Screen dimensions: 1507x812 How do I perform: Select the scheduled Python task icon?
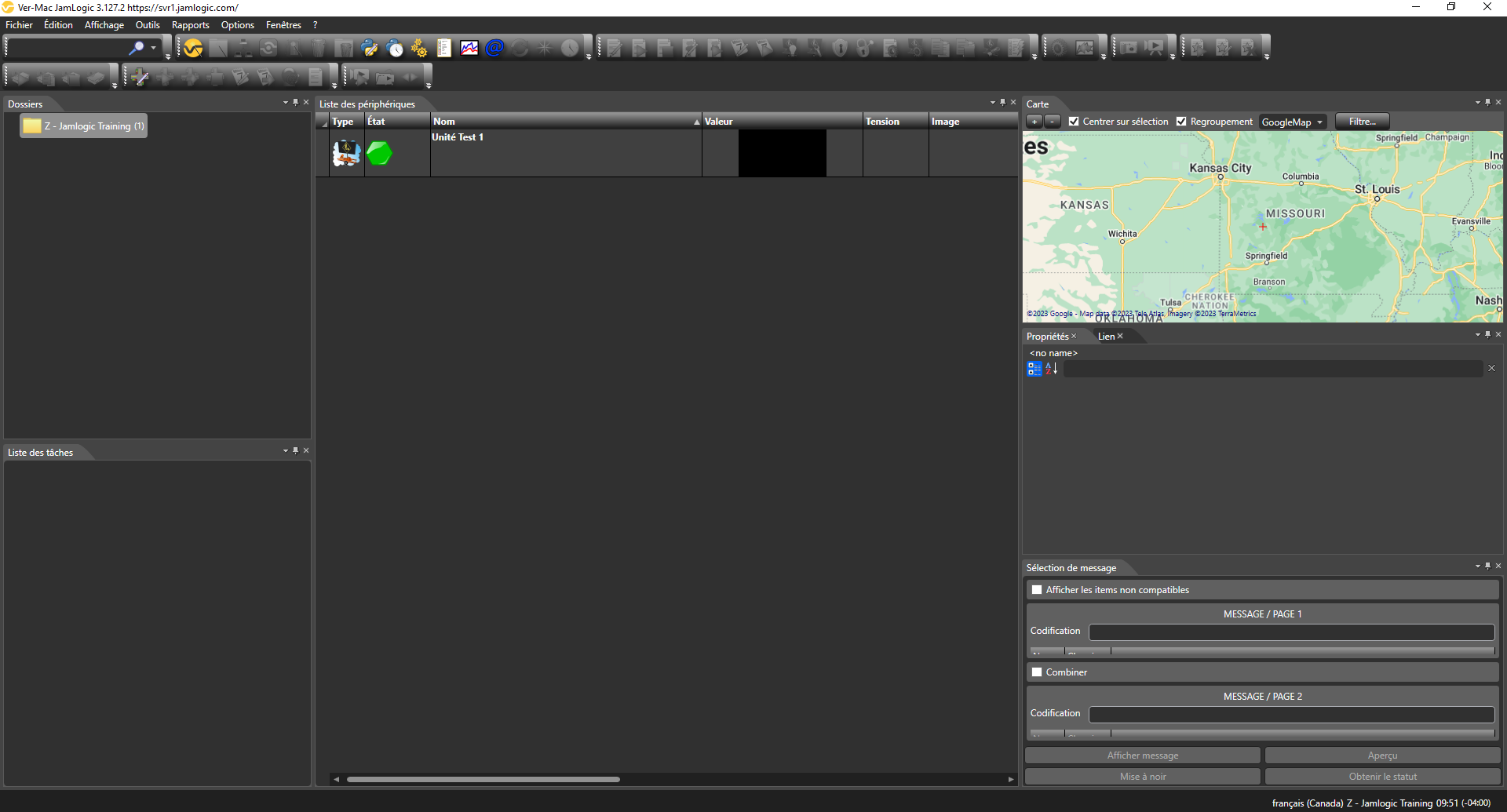click(394, 48)
